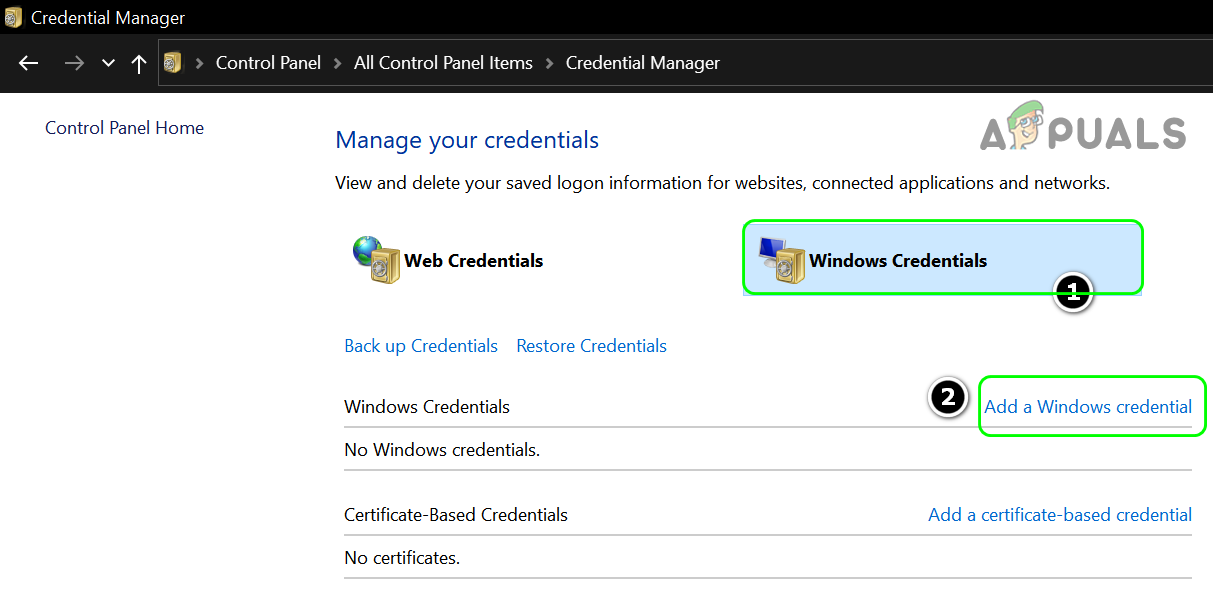This screenshot has width=1213, height=592.
Task: Add a certificate-based credential
Action: click(1060, 515)
